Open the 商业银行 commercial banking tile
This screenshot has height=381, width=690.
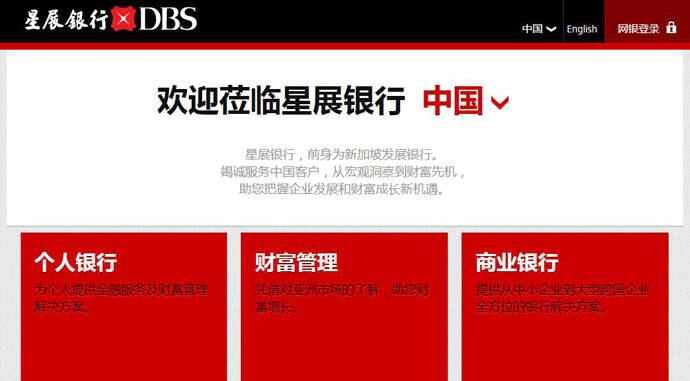pos(565,307)
